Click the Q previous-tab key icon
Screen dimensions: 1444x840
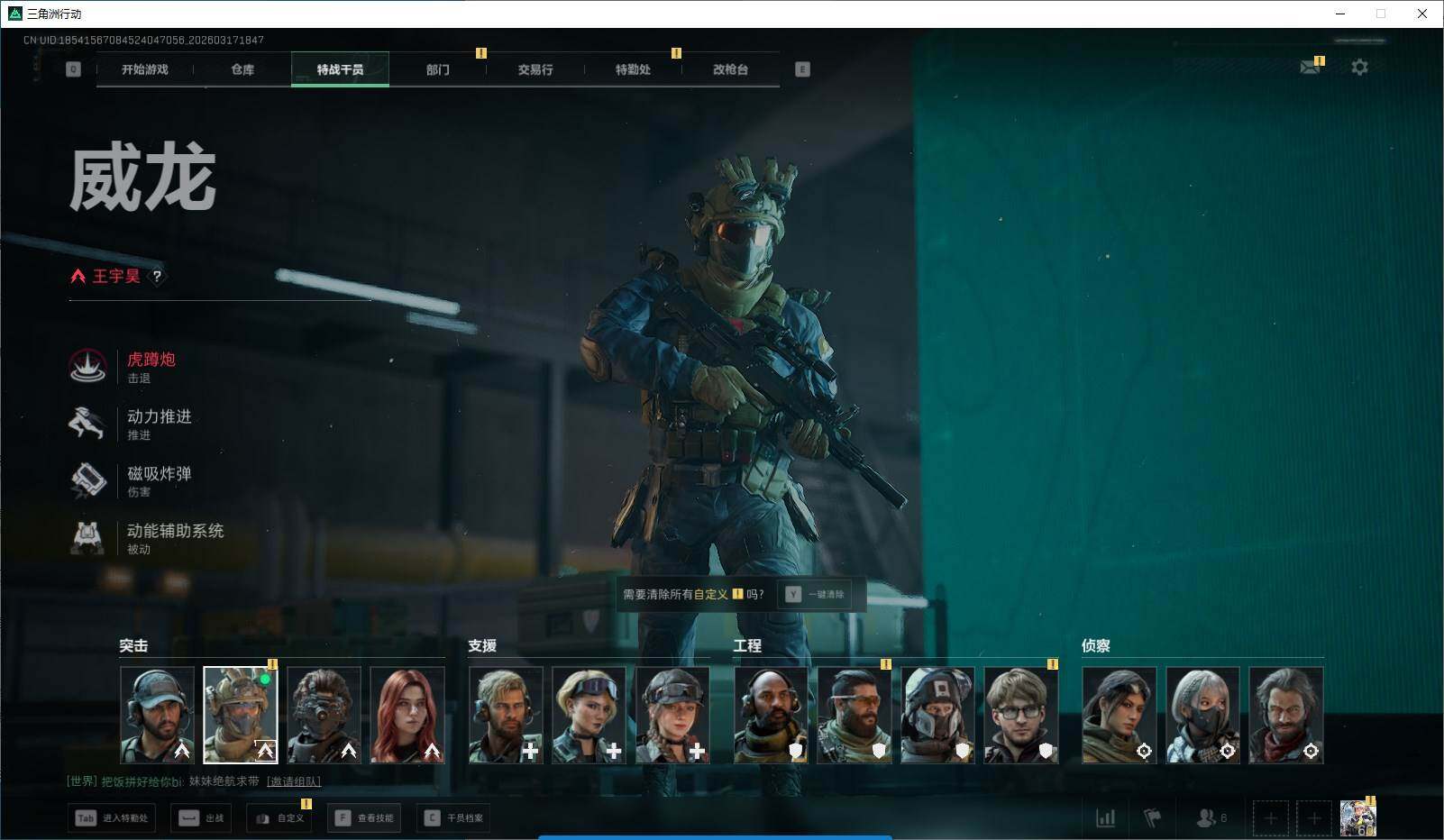pos(74,69)
